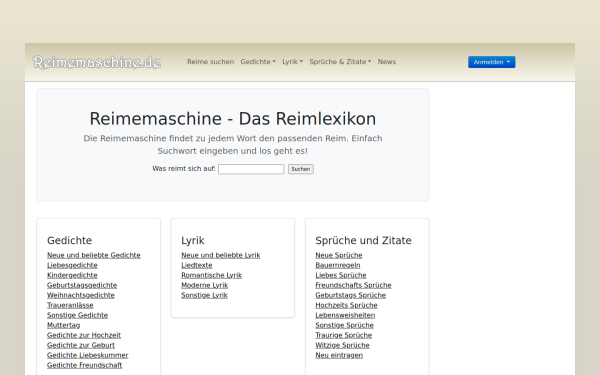
Task: Open the Sonstige Lyrik link
Action: coord(204,295)
